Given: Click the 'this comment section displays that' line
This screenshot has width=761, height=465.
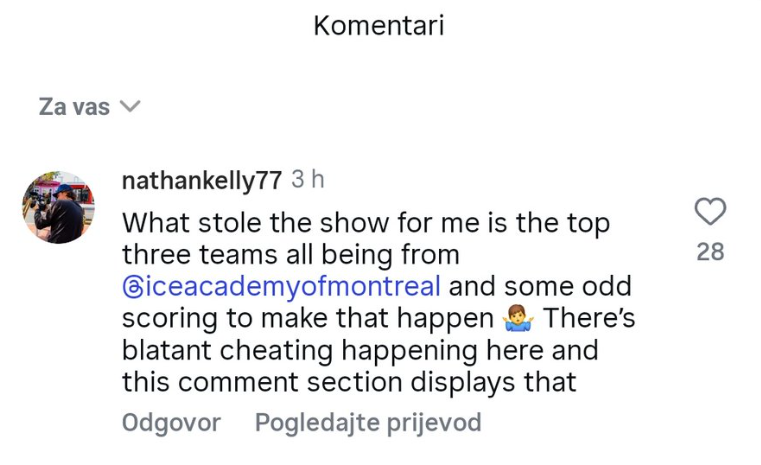Looking at the screenshot, I should click(349, 383).
